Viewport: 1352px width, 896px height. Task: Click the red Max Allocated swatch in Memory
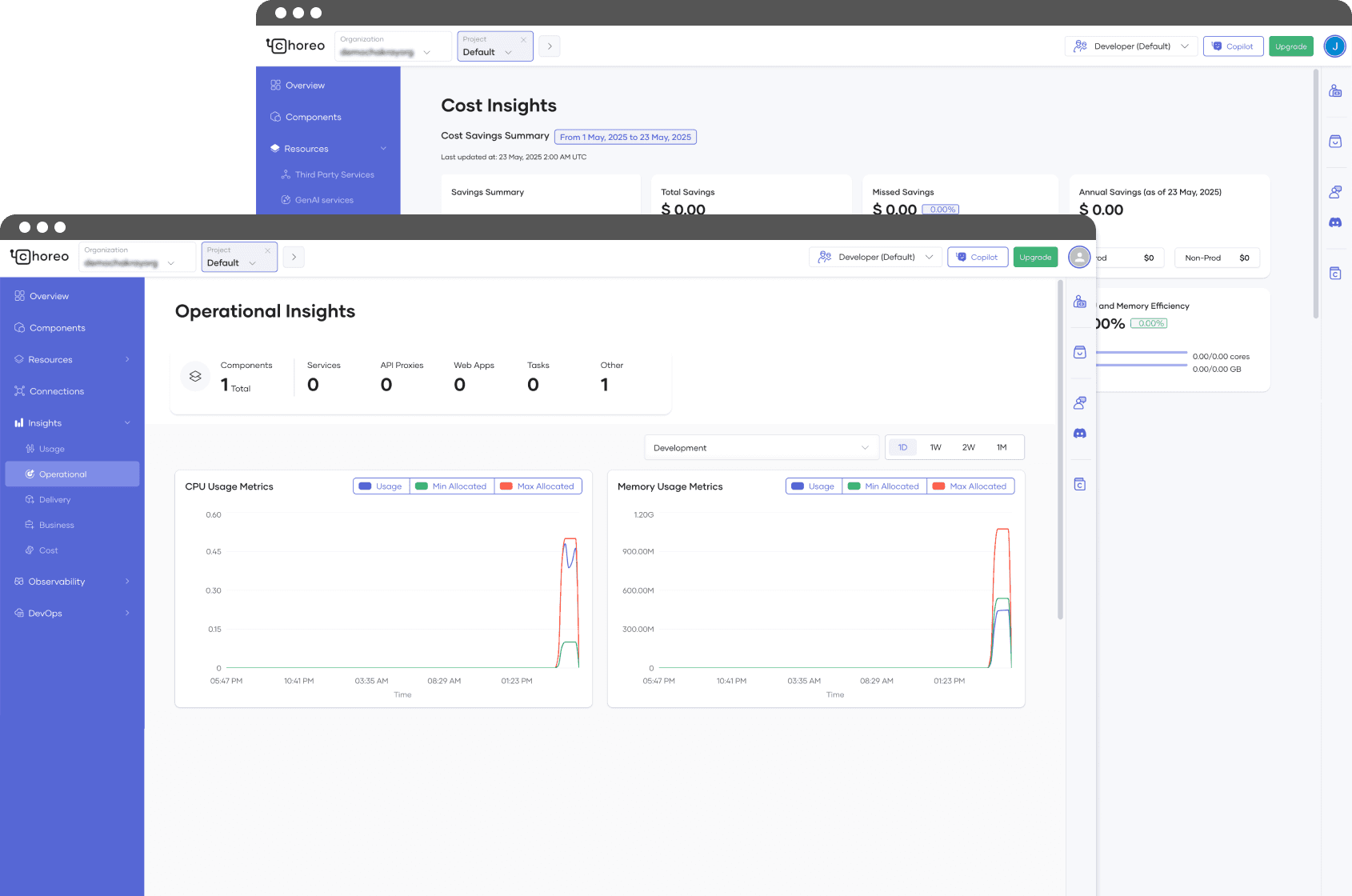(938, 486)
